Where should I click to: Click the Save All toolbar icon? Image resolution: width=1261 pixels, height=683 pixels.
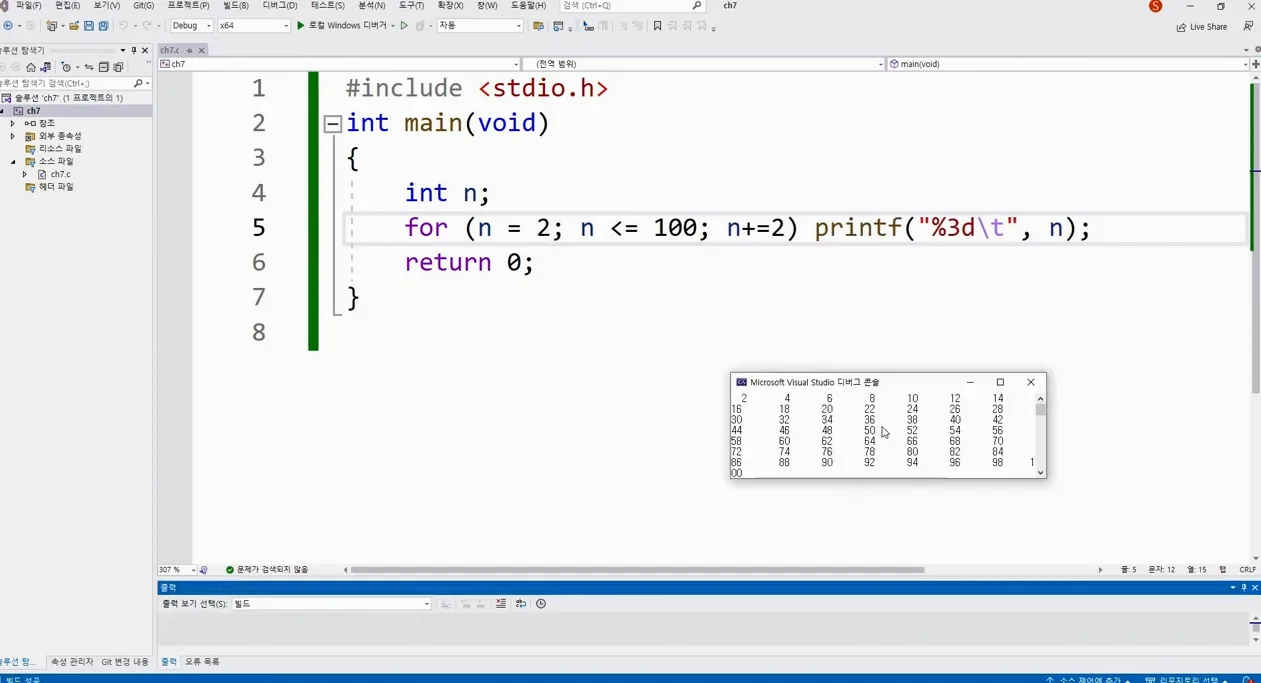[103, 26]
